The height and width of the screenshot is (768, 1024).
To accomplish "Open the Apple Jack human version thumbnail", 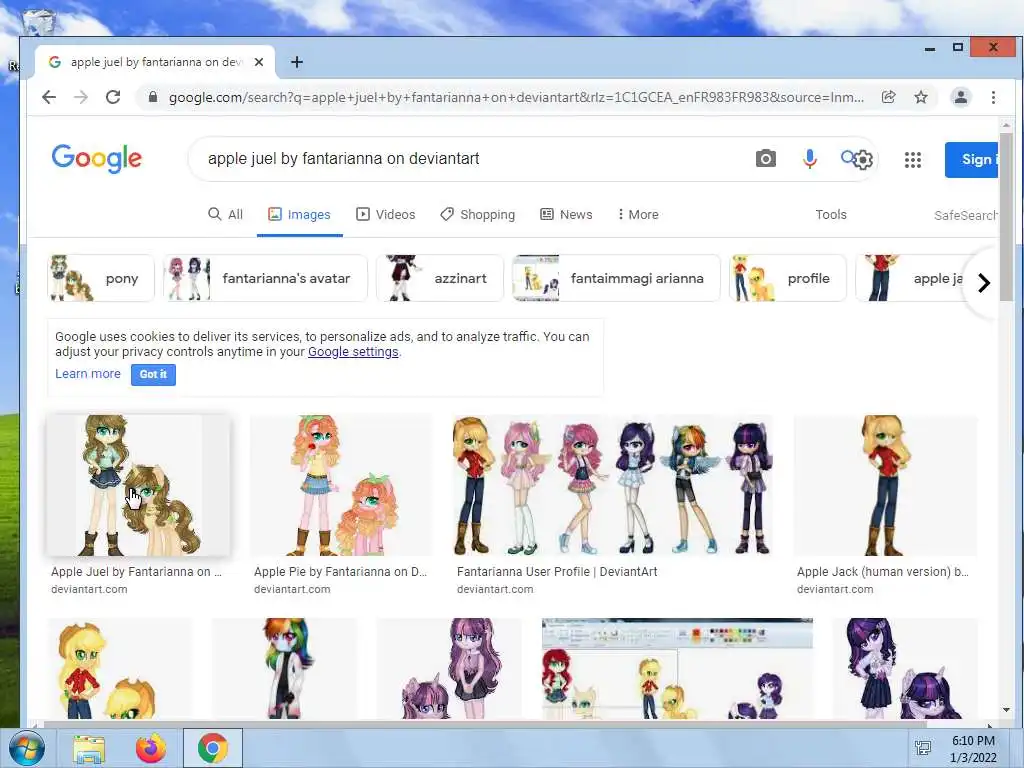I will click(x=886, y=485).
